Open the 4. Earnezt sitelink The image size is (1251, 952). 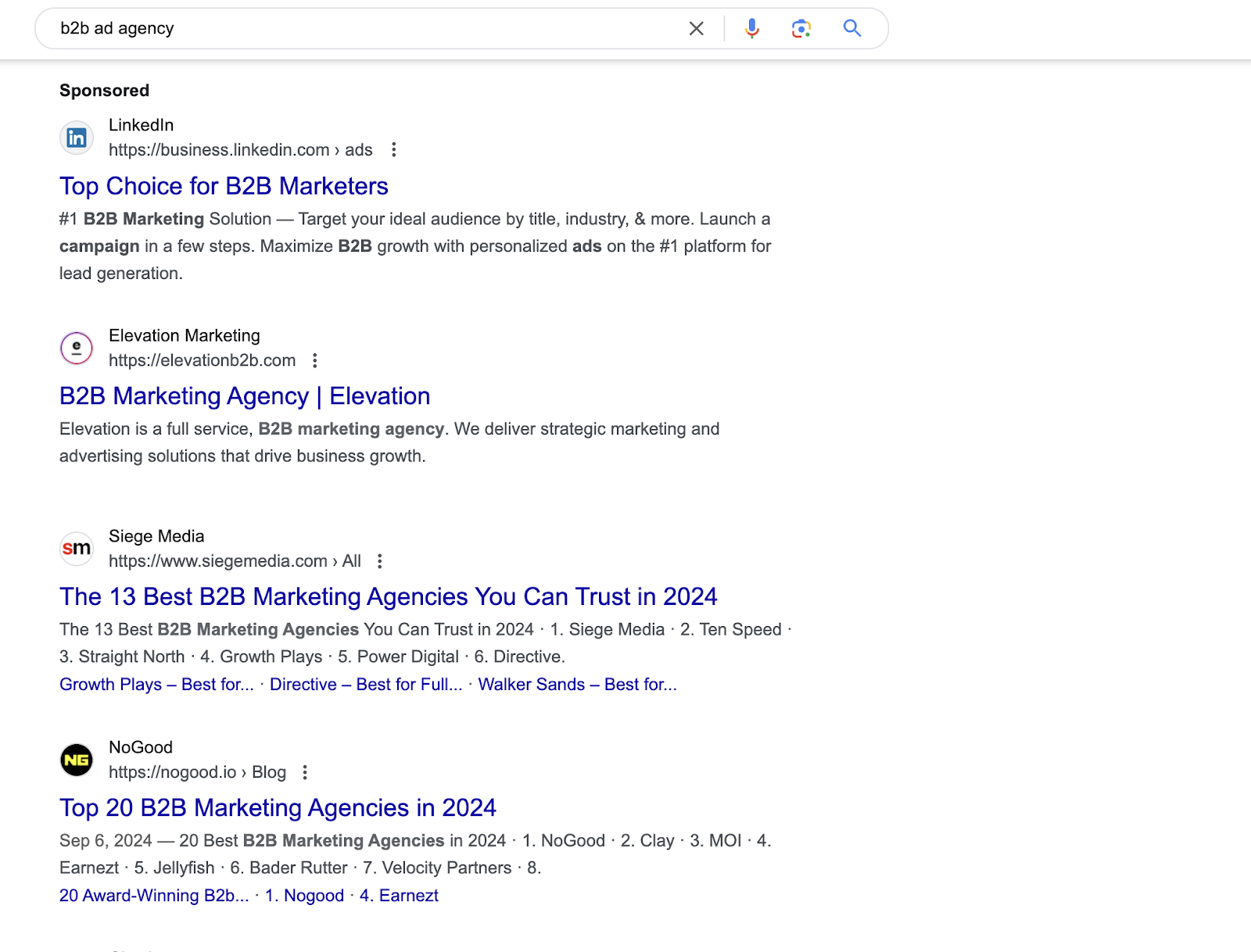pos(399,896)
